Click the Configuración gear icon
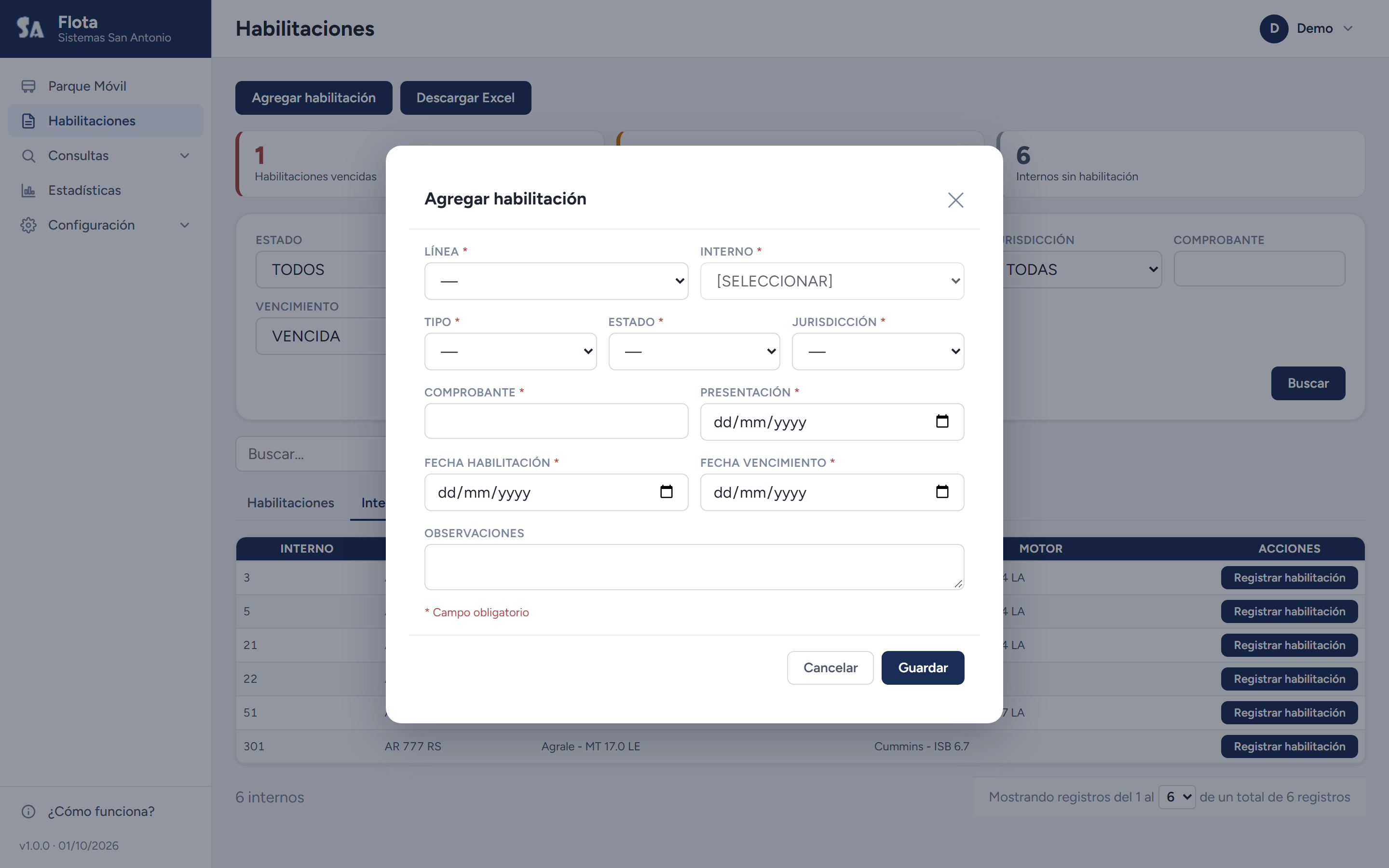Screen dimensions: 1389x868 click(28, 225)
